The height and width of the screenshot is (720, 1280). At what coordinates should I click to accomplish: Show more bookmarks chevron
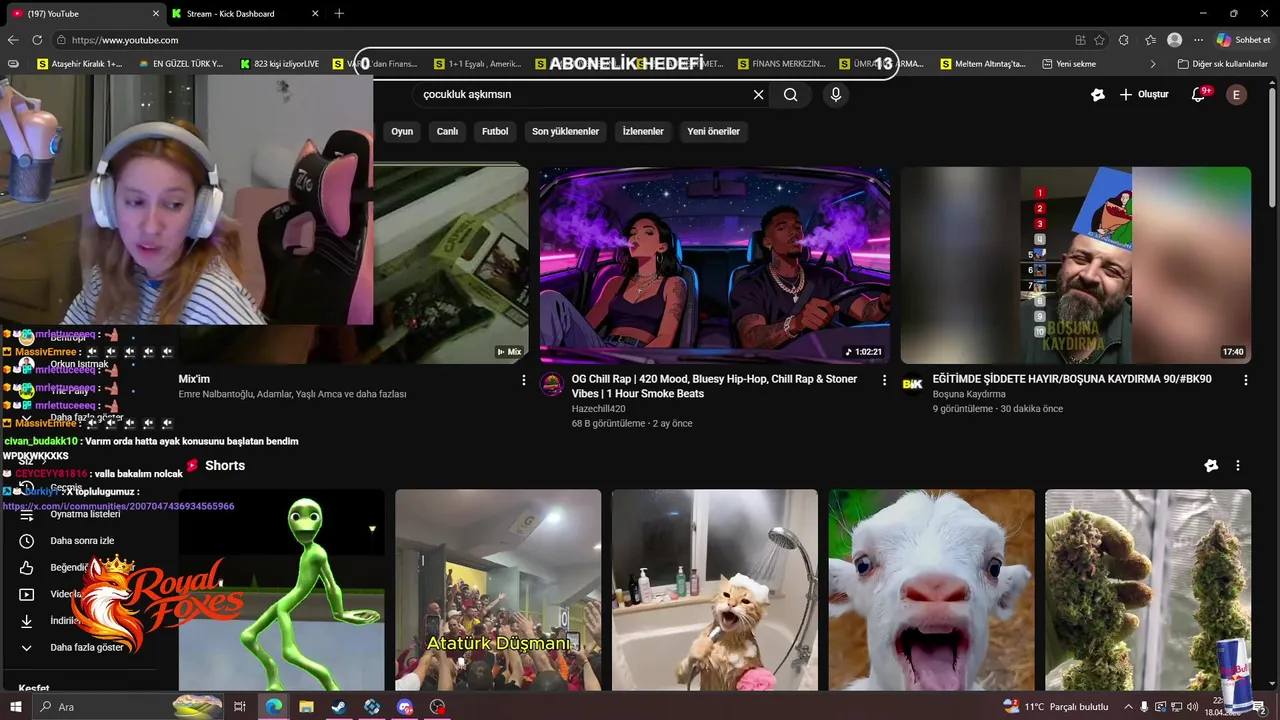pyautogui.click(x=1153, y=64)
